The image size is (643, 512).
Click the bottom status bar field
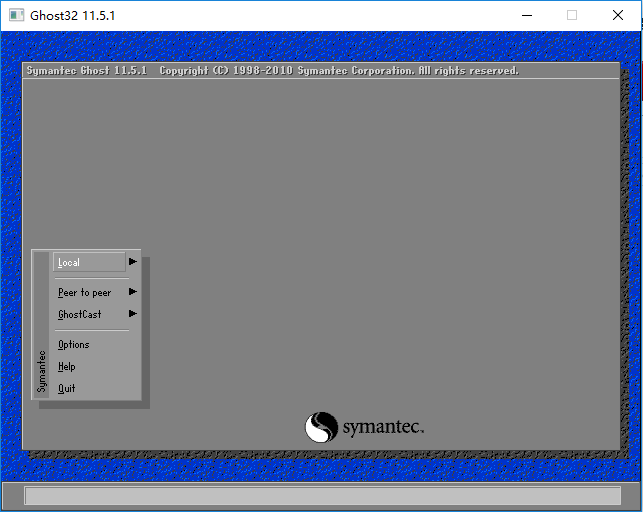[x=322, y=496]
